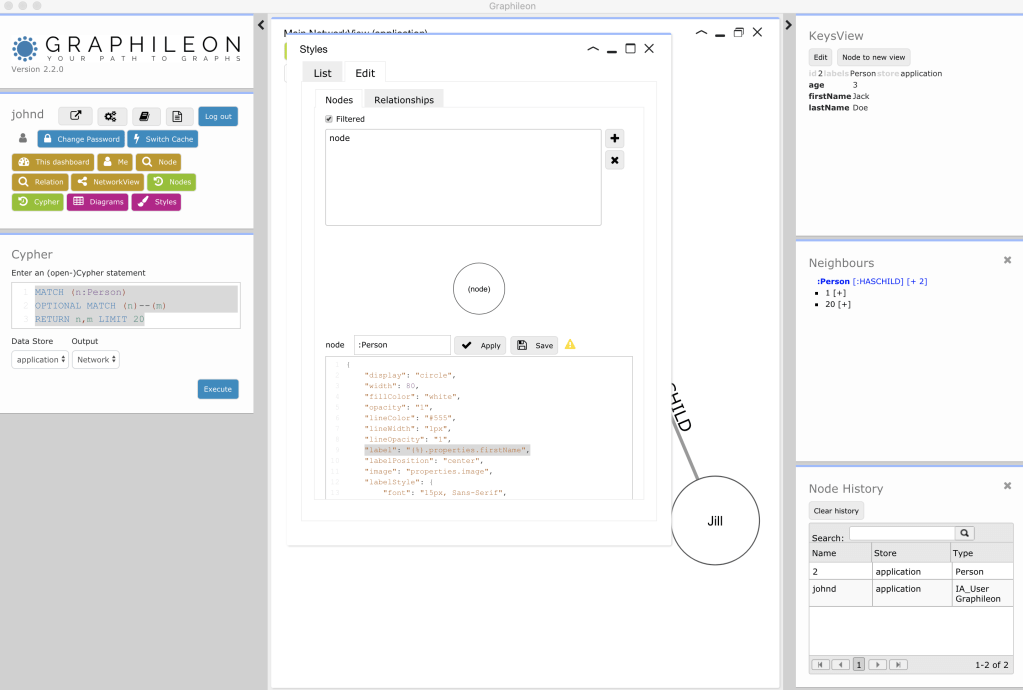The image size is (1023, 690).
Task: Add a node style with plus icon
Action: pos(615,139)
